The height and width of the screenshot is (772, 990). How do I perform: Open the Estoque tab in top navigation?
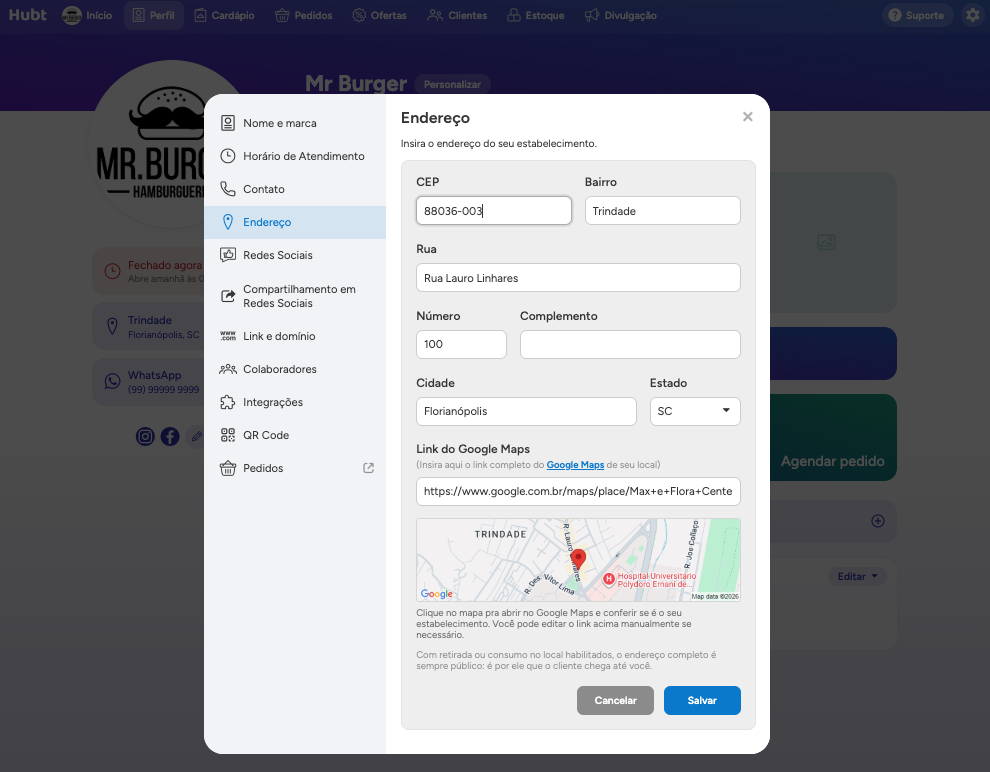pos(536,15)
